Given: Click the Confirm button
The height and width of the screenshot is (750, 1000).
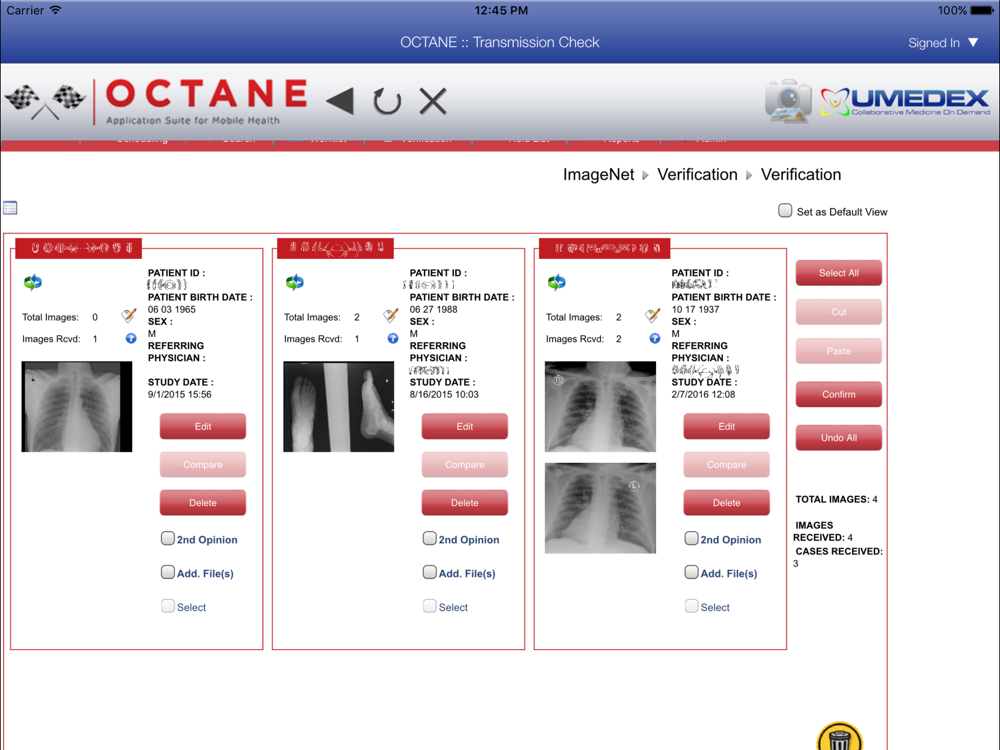Looking at the screenshot, I should coord(839,394).
